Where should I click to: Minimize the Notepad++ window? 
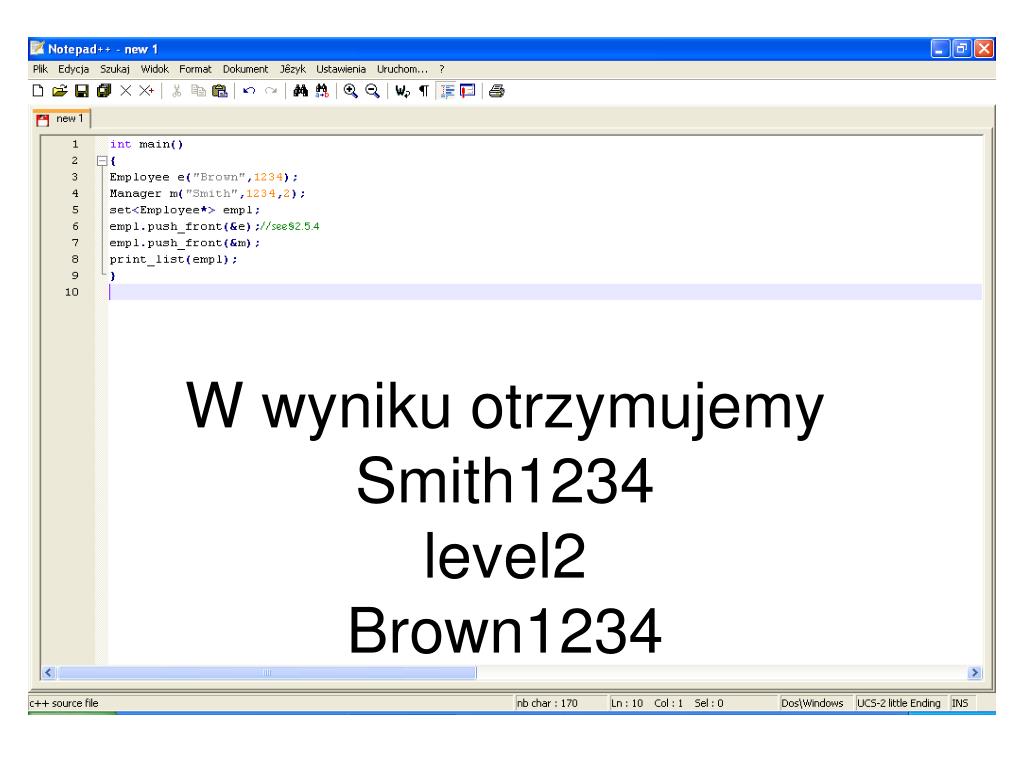coord(940,49)
